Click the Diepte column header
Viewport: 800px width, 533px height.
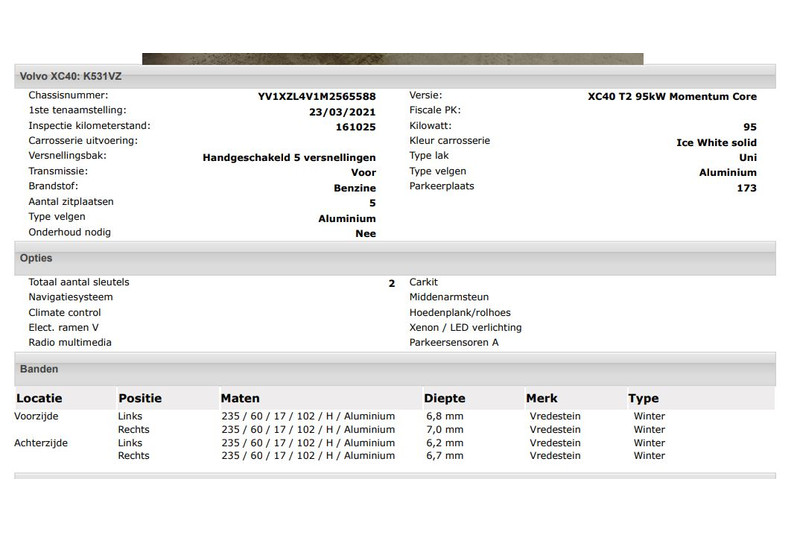[444, 398]
